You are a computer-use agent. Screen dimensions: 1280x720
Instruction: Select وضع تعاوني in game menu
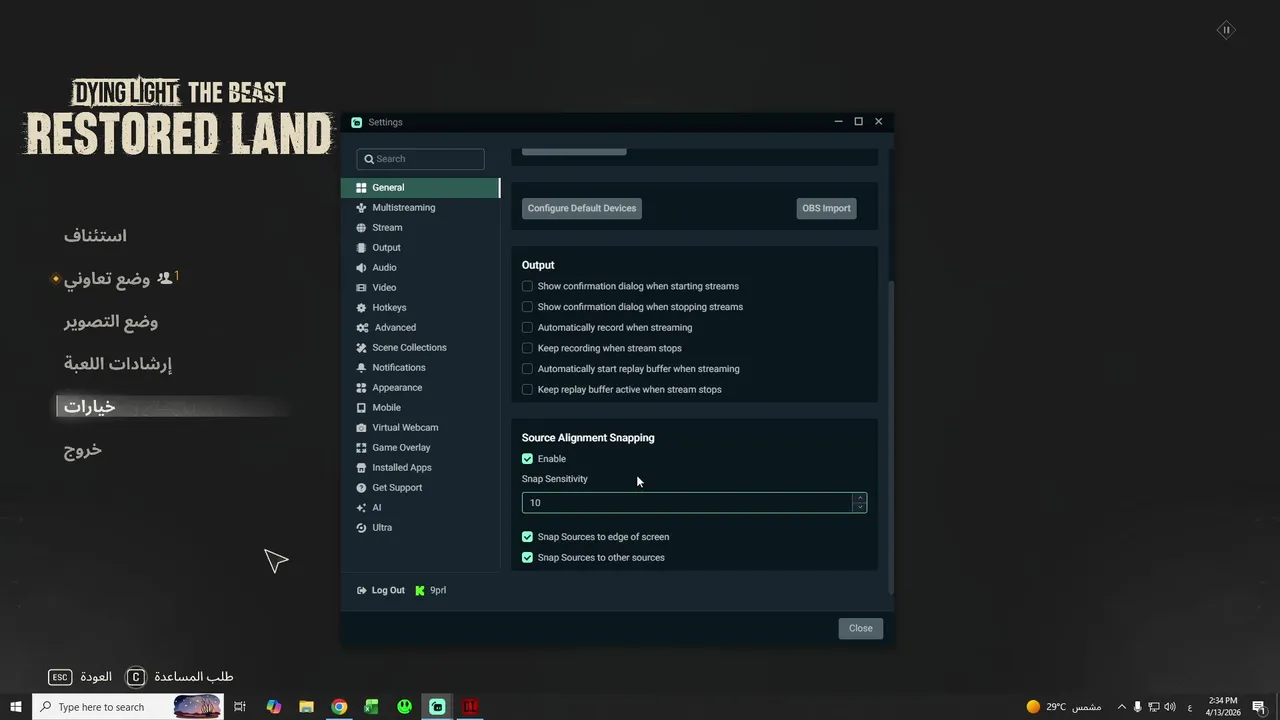(107, 279)
